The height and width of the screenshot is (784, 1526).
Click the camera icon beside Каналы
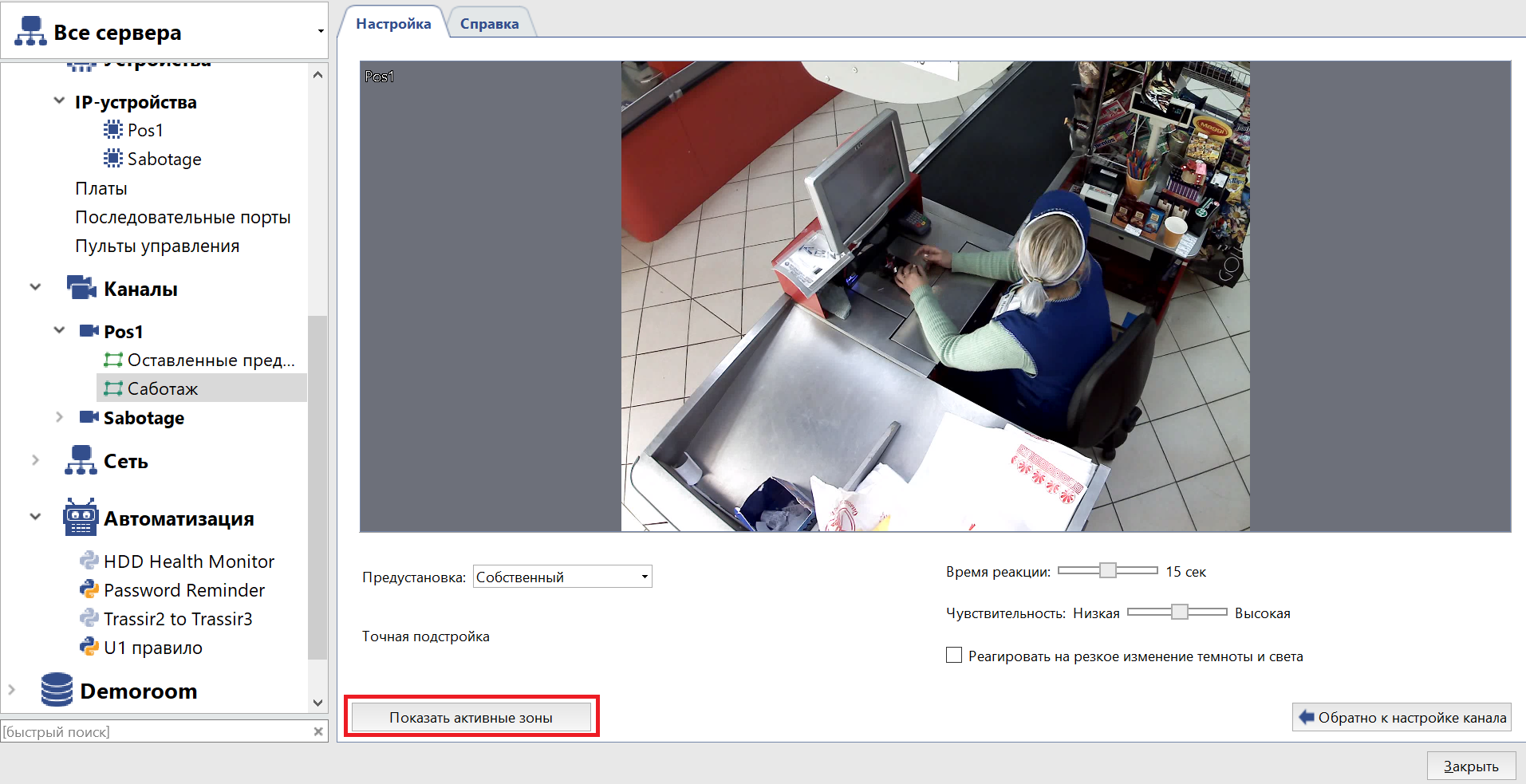point(81,288)
